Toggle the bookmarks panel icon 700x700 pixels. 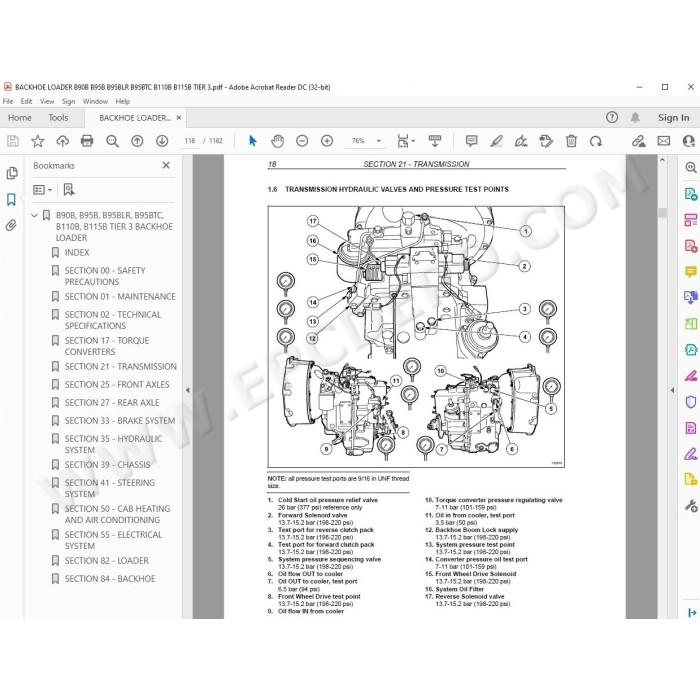click(11, 199)
